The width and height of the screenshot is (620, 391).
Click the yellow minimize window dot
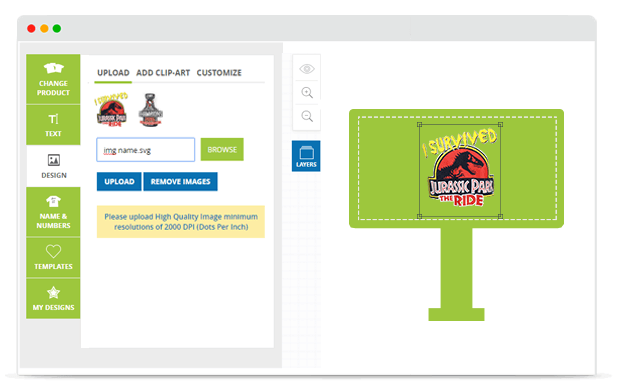[x=44, y=28]
